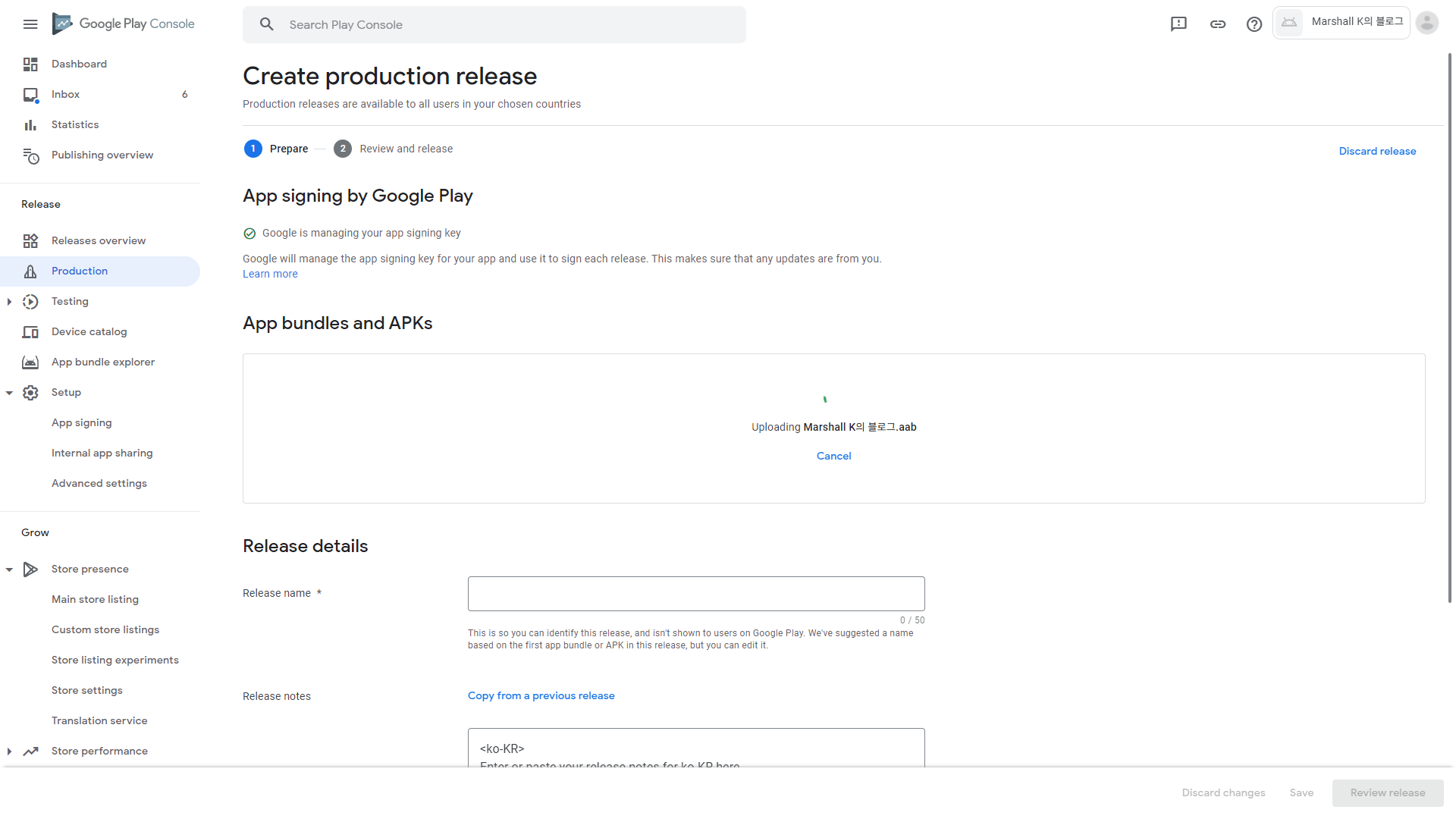Collapse the Setup section arrow
1456x819 pixels.
[9, 393]
